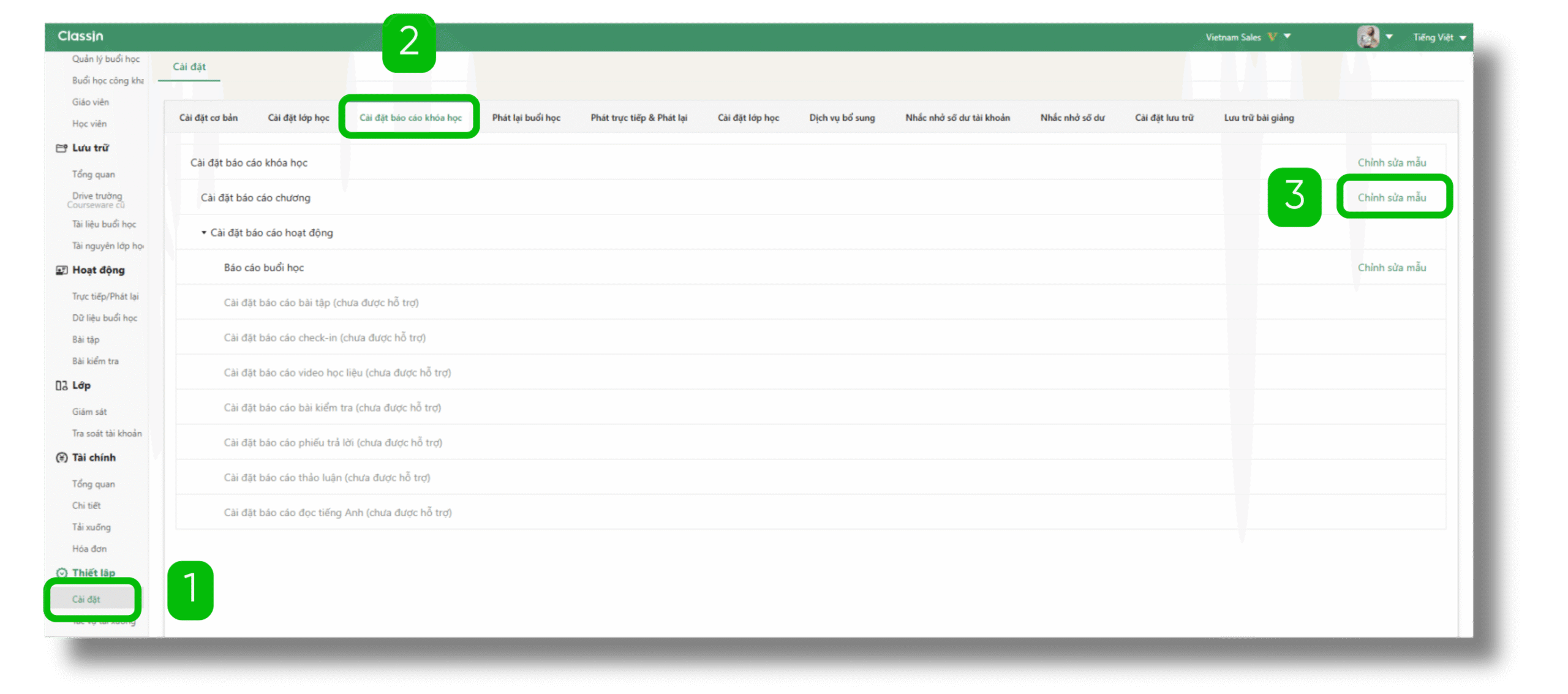Click Chỉnh sửa mẫu for báo cáo chương
Image resolution: width=1568 pixels, height=694 pixels.
(1392, 197)
